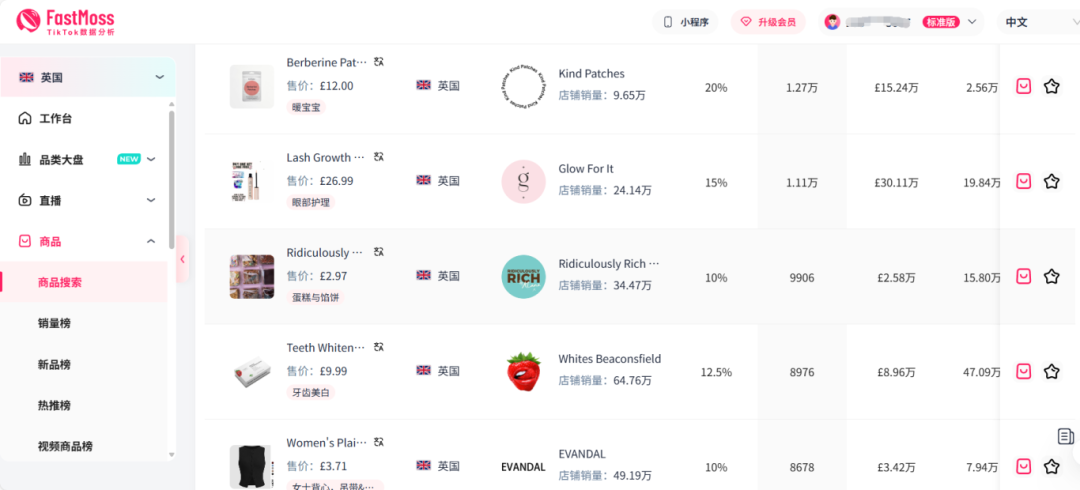
Task: Open Glow For It store logo
Action: tap(523, 181)
